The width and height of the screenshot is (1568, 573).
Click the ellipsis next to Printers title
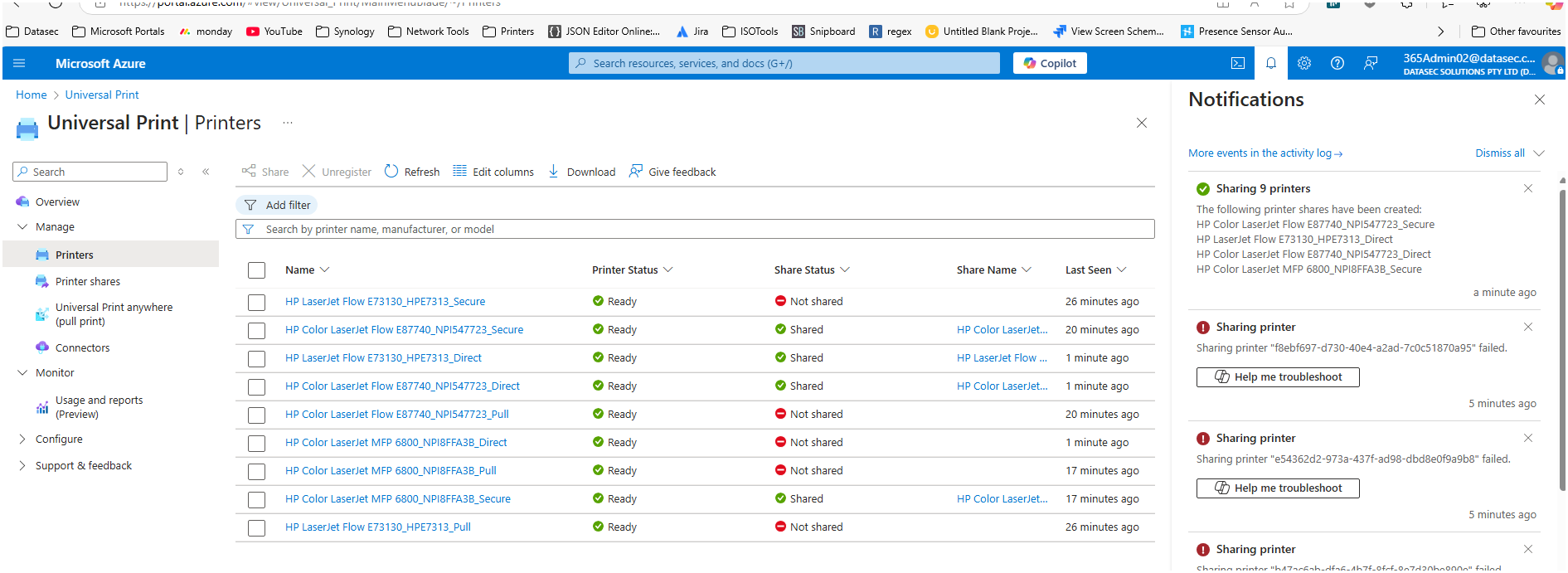tap(288, 123)
